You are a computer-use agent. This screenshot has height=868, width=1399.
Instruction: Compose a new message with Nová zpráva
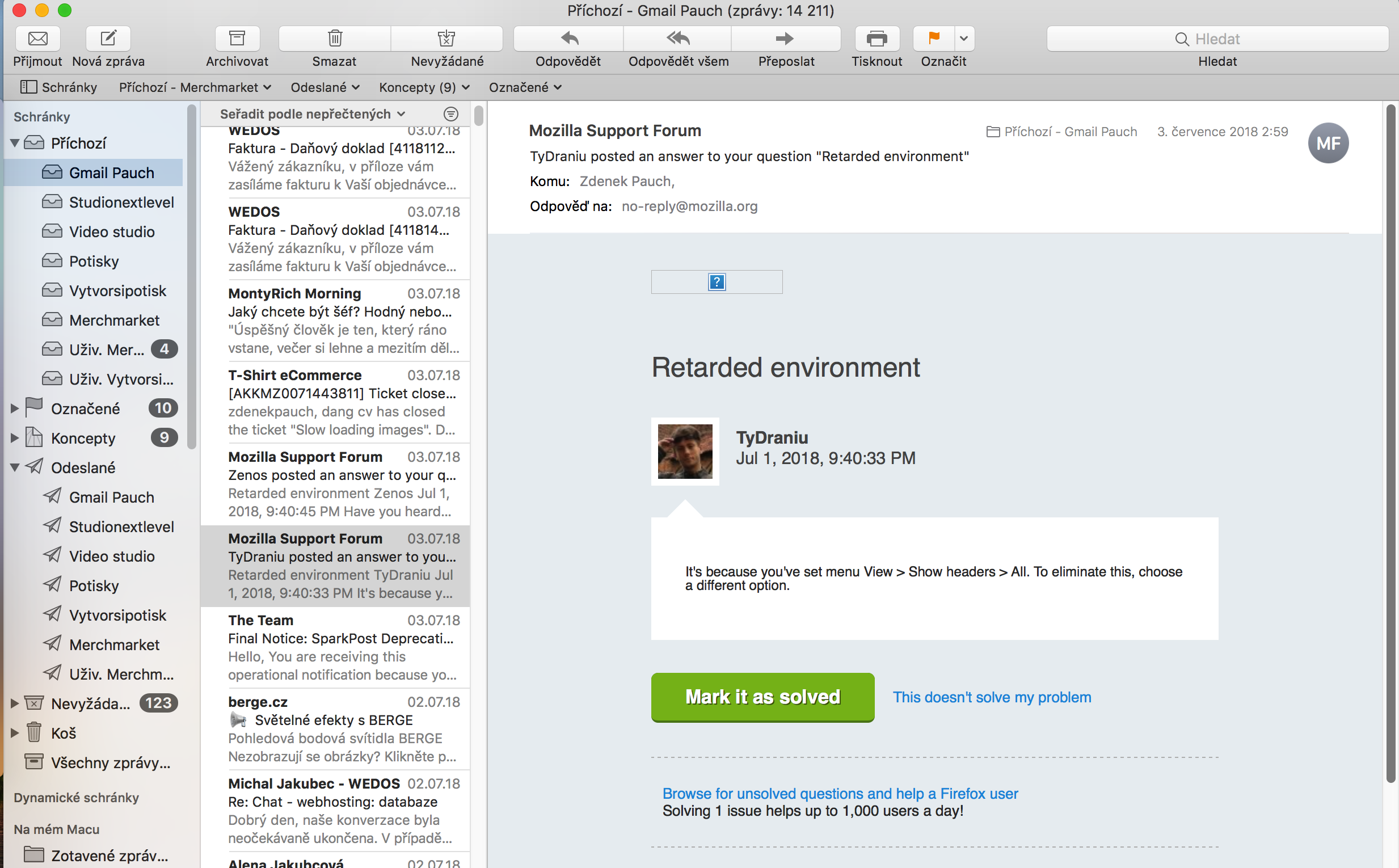(x=108, y=39)
